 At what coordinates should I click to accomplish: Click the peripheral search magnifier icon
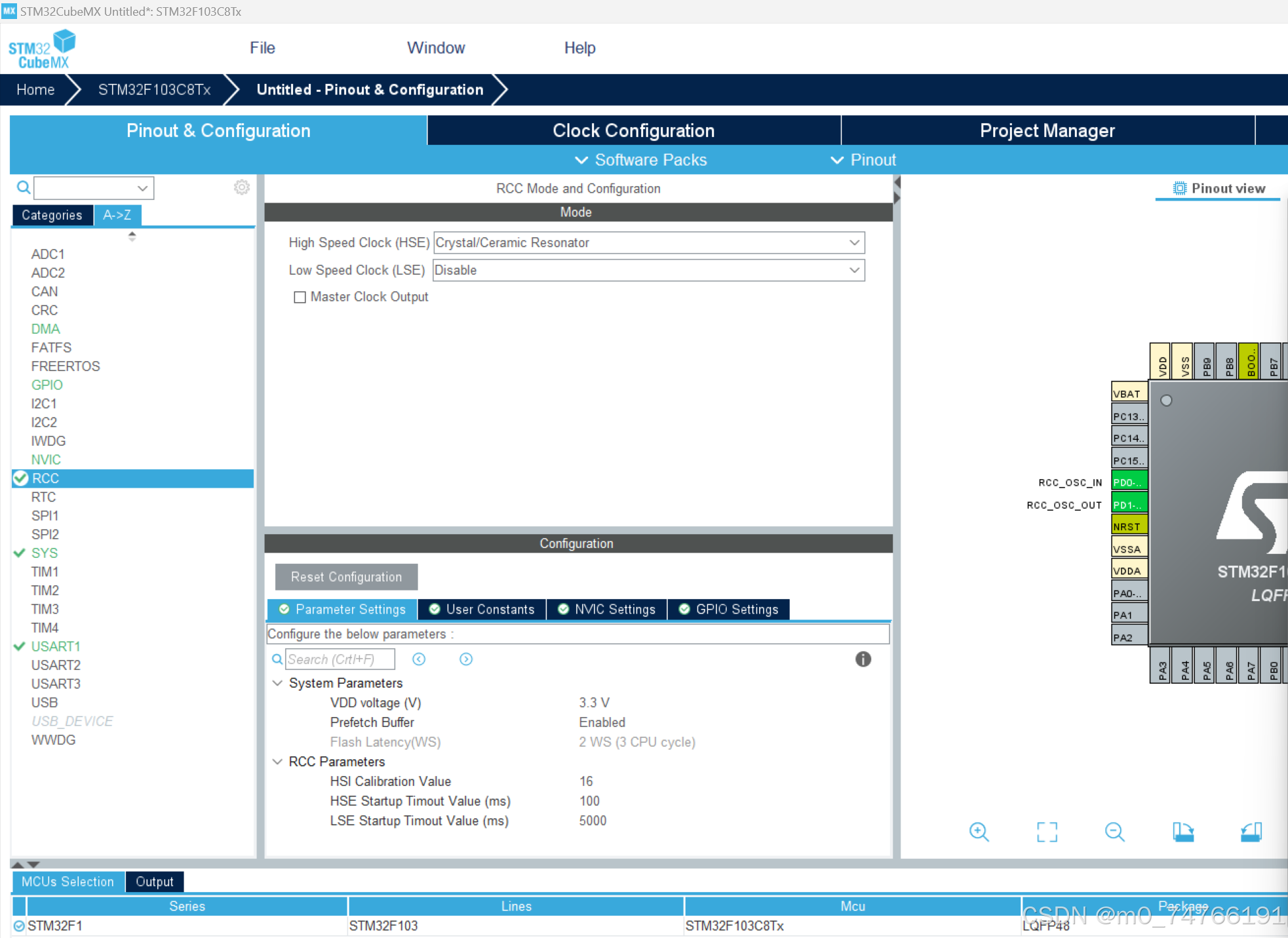[24, 188]
